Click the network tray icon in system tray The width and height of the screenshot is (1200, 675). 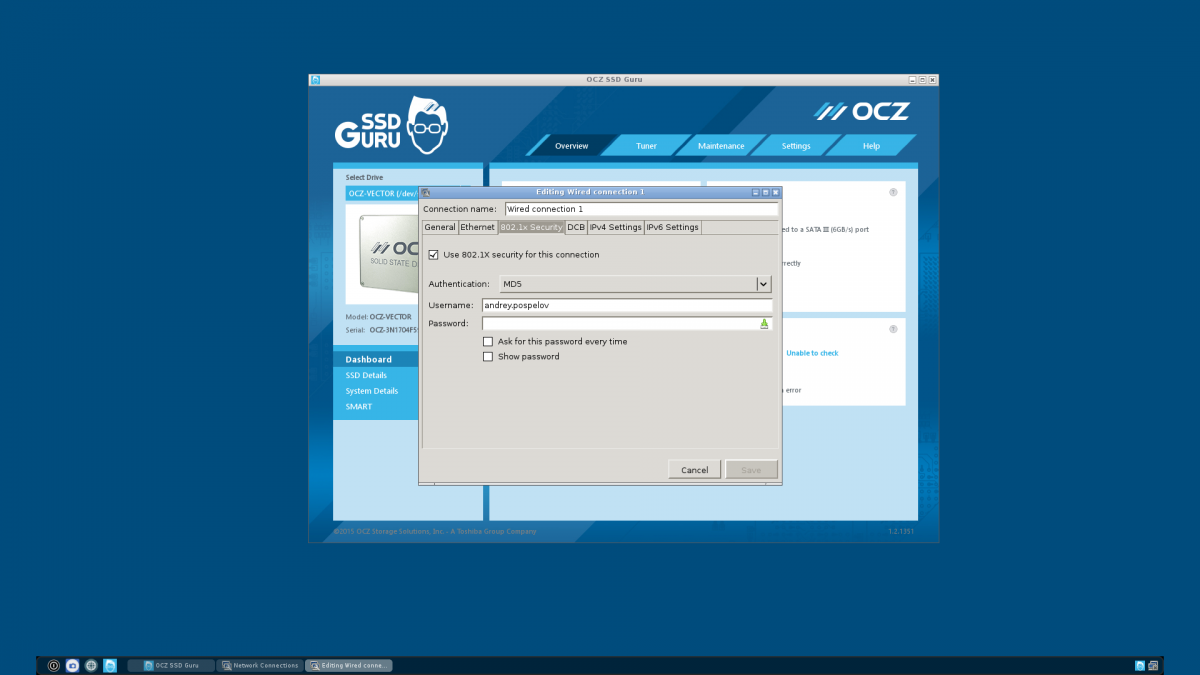coord(1153,665)
